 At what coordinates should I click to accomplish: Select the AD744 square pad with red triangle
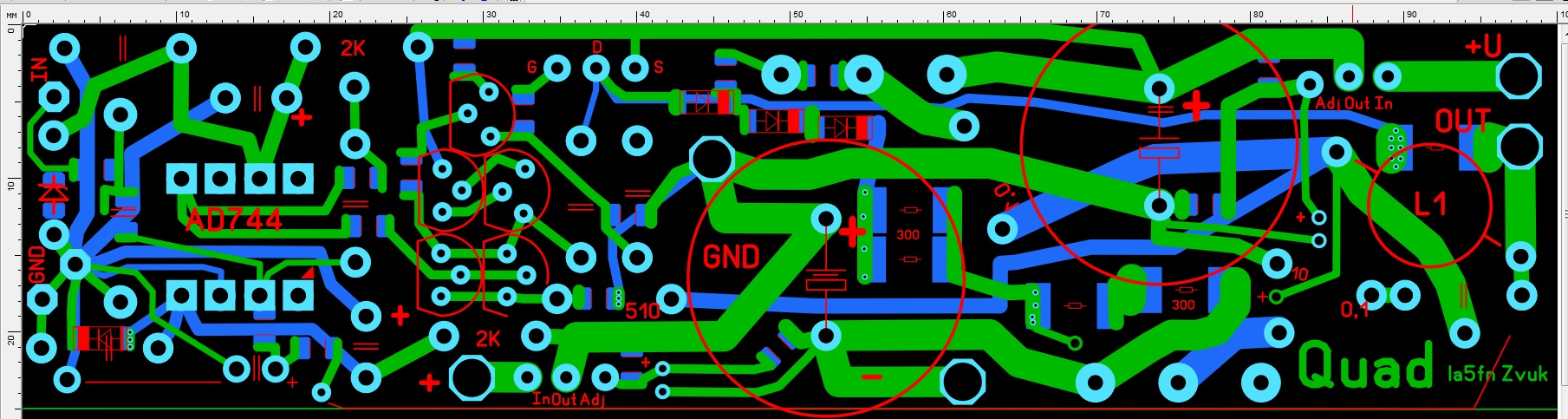coord(297,296)
